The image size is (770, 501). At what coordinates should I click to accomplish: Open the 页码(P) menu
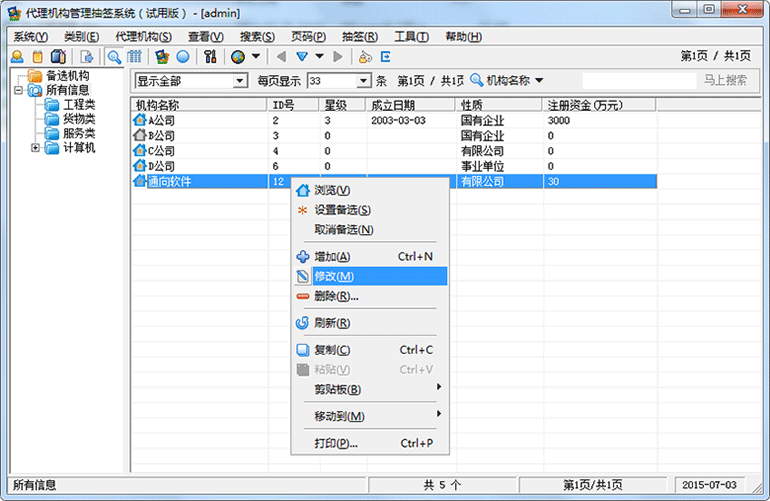point(308,37)
